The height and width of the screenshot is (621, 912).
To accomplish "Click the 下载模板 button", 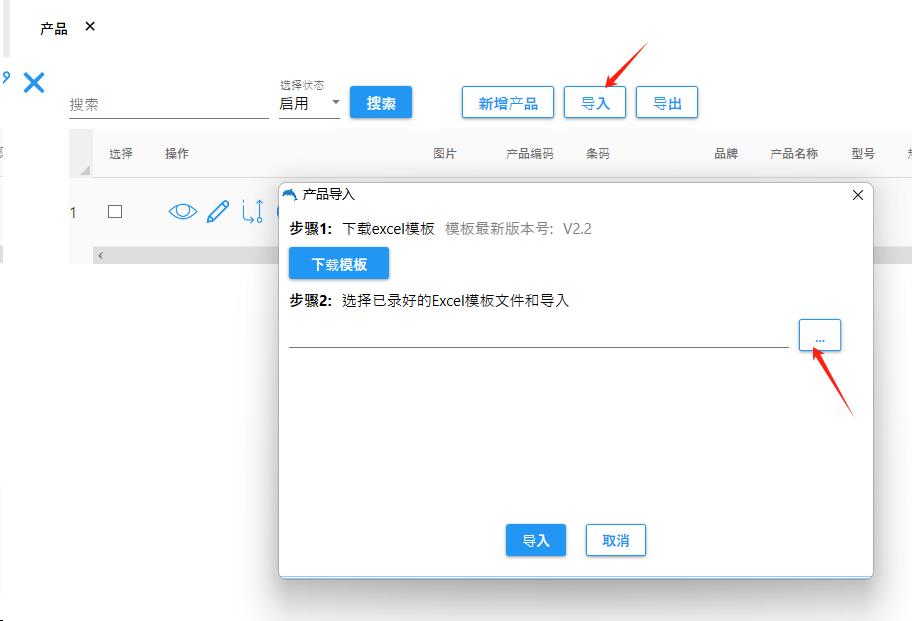I will [339, 264].
